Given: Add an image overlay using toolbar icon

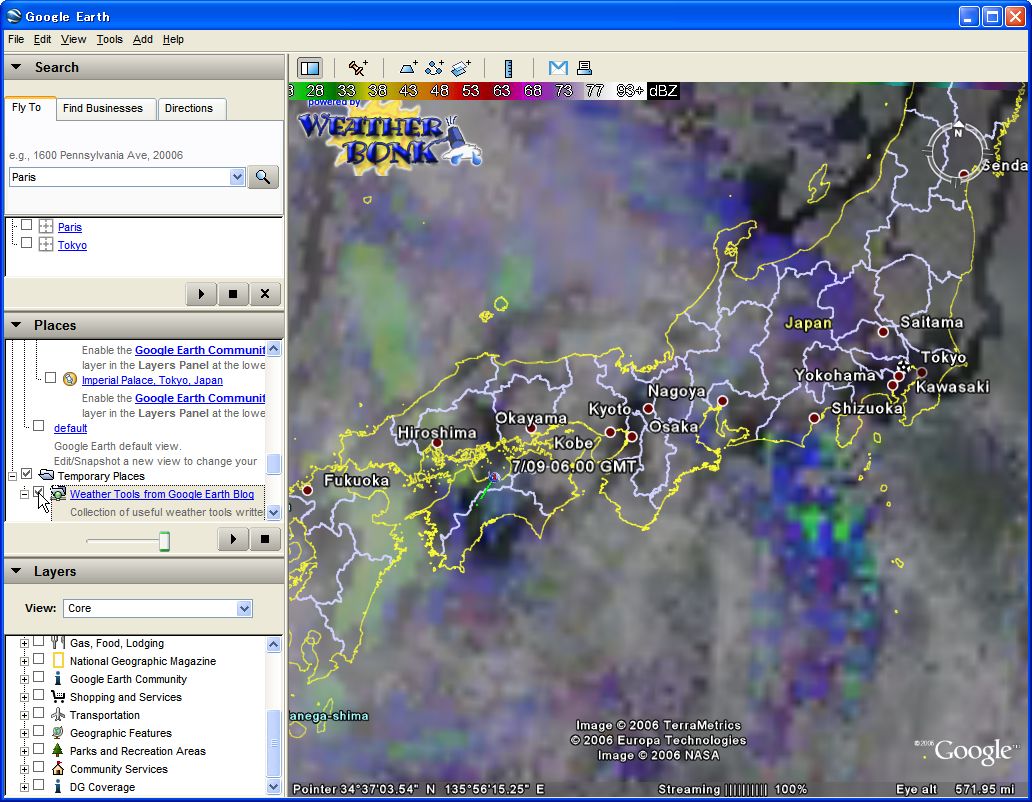Looking at the screenshot, I should pos(461,68).
